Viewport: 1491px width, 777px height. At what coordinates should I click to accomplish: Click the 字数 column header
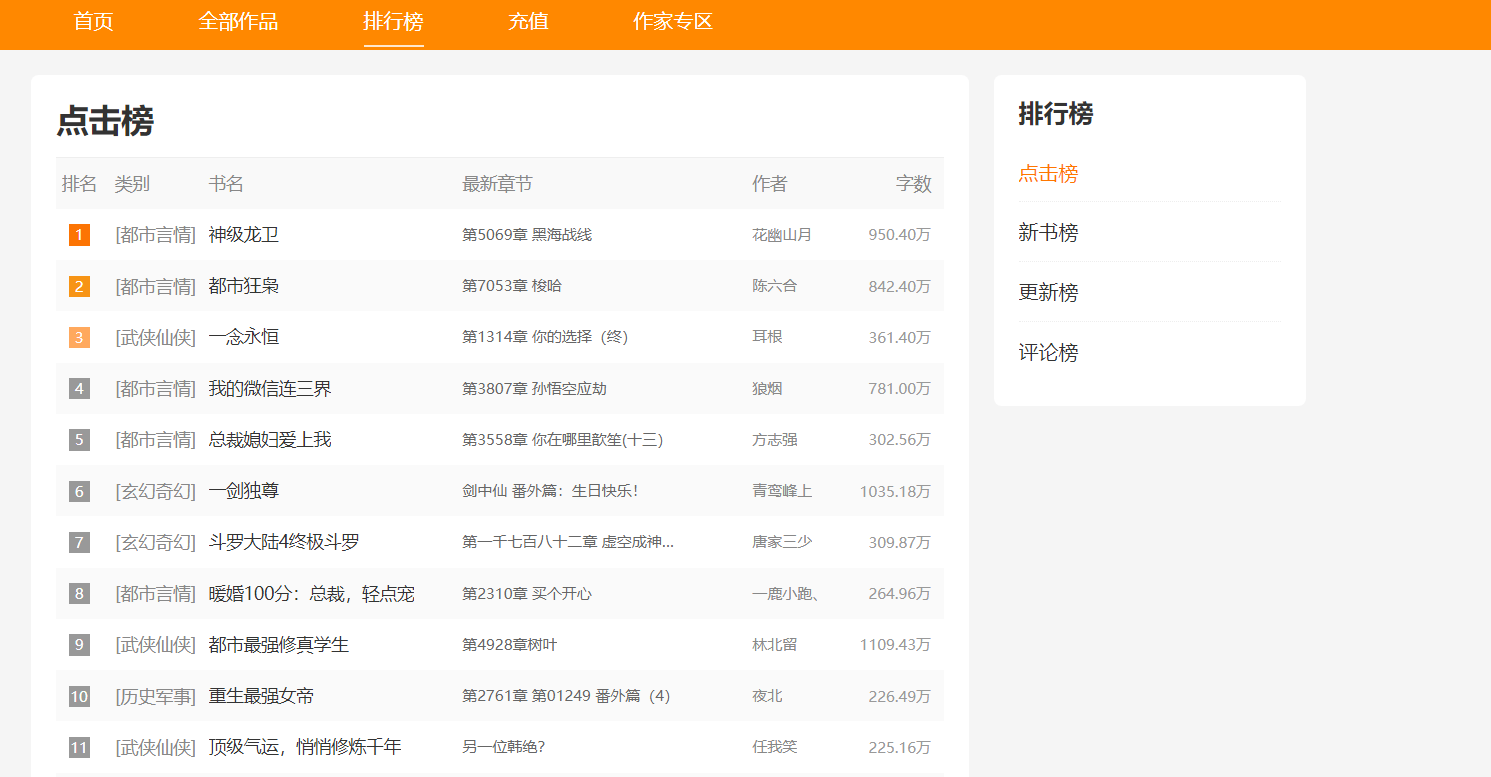point(913,184)
